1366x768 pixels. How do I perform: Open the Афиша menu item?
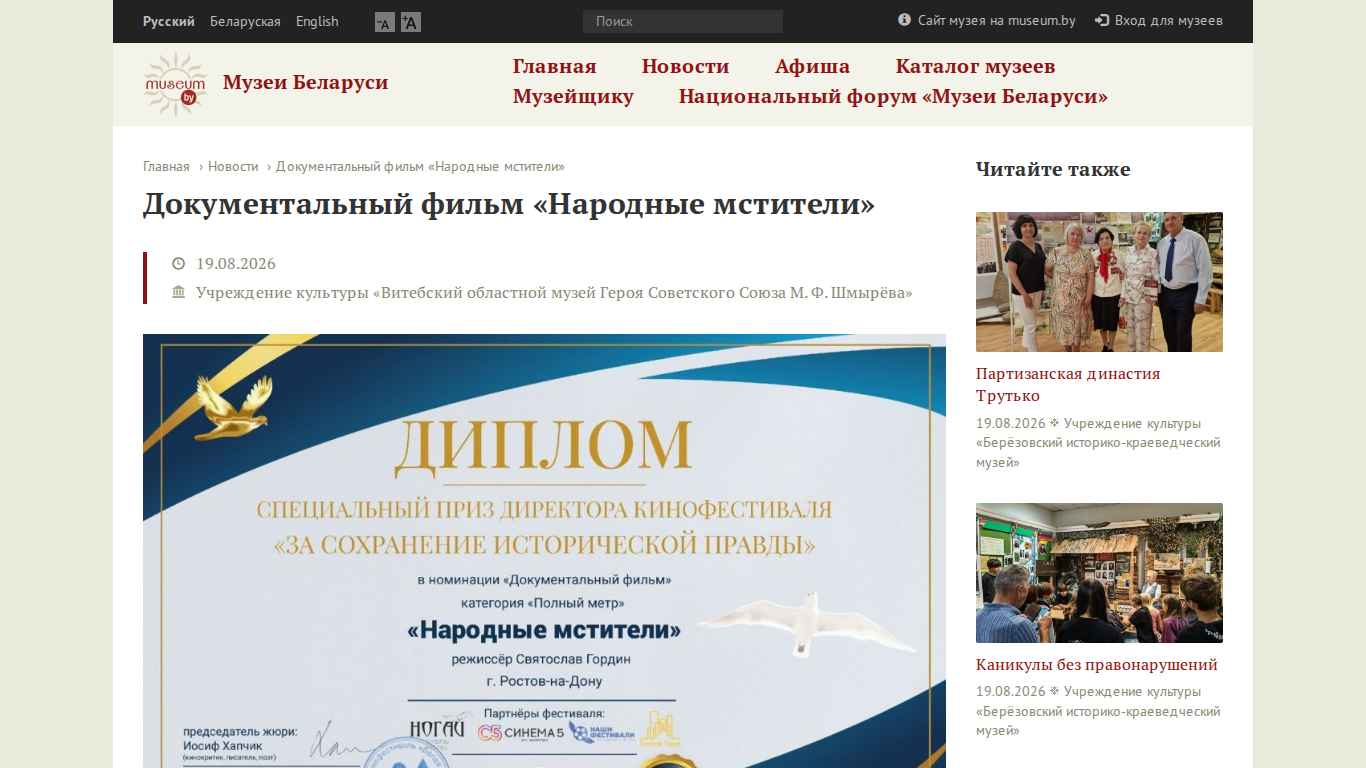tap(813, 66)
